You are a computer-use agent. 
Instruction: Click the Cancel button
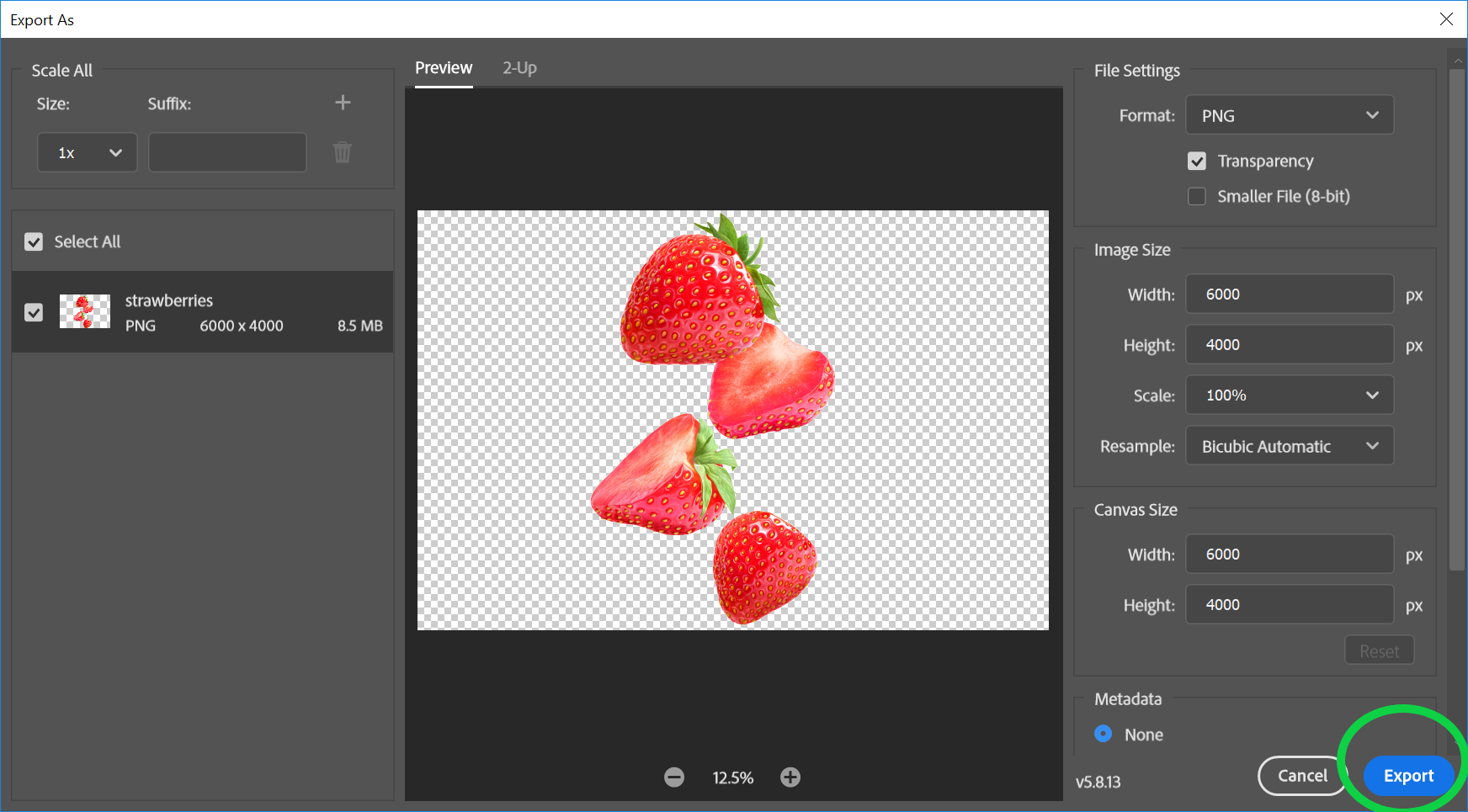tap(1302, 776)
